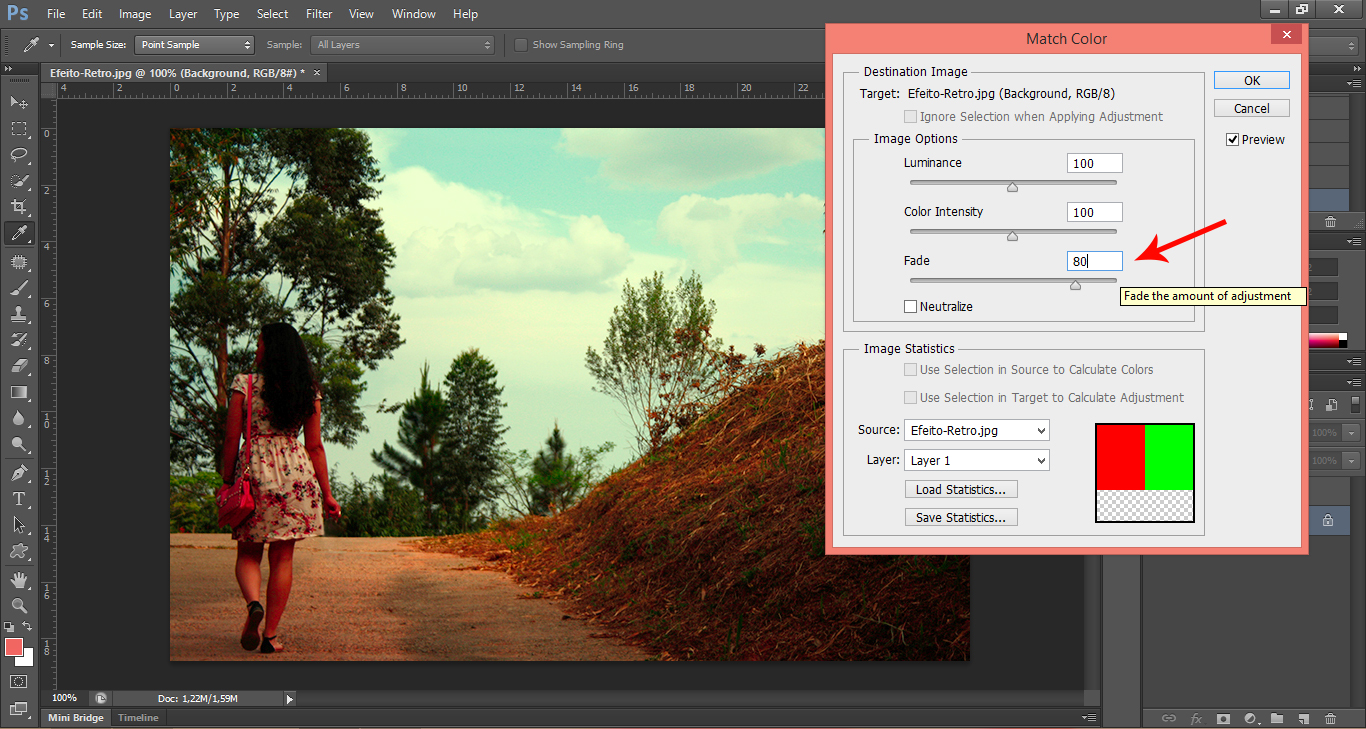
Task: Select the Lasso tool
Action: (x=19, y=155)
